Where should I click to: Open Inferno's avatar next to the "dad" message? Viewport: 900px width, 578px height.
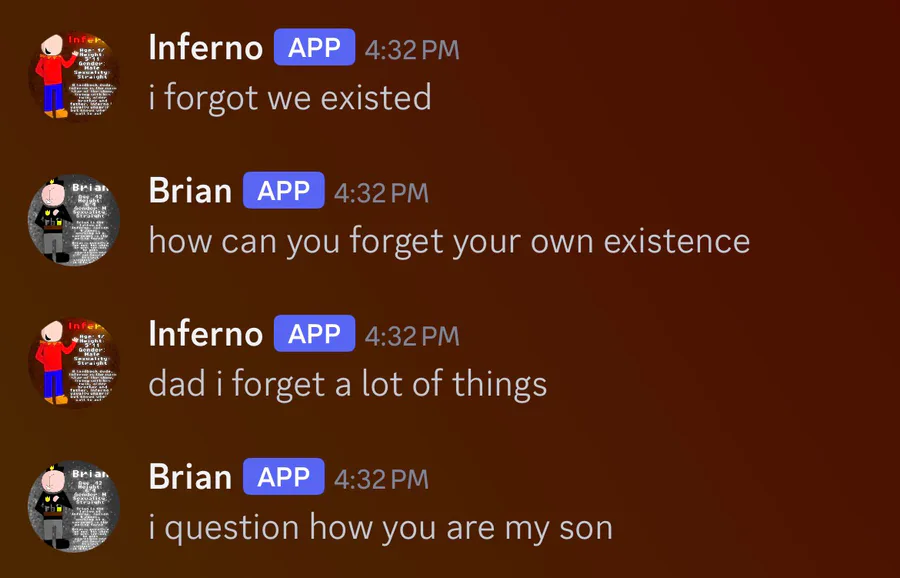80,364
